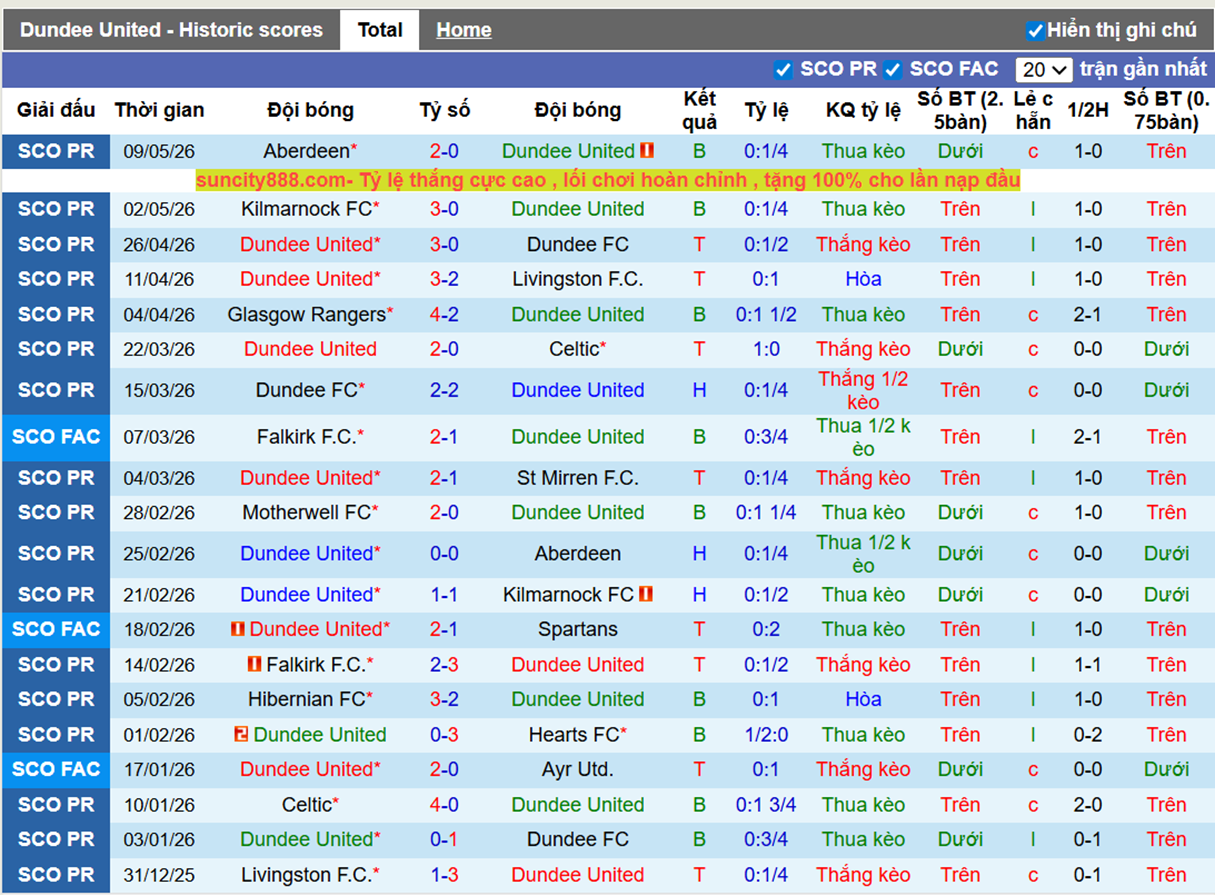The image size is (1215, 895).
Task: Click red card icon before Dundee United 18/02/26
Action: pyautogui.click(x=237, y=629)
